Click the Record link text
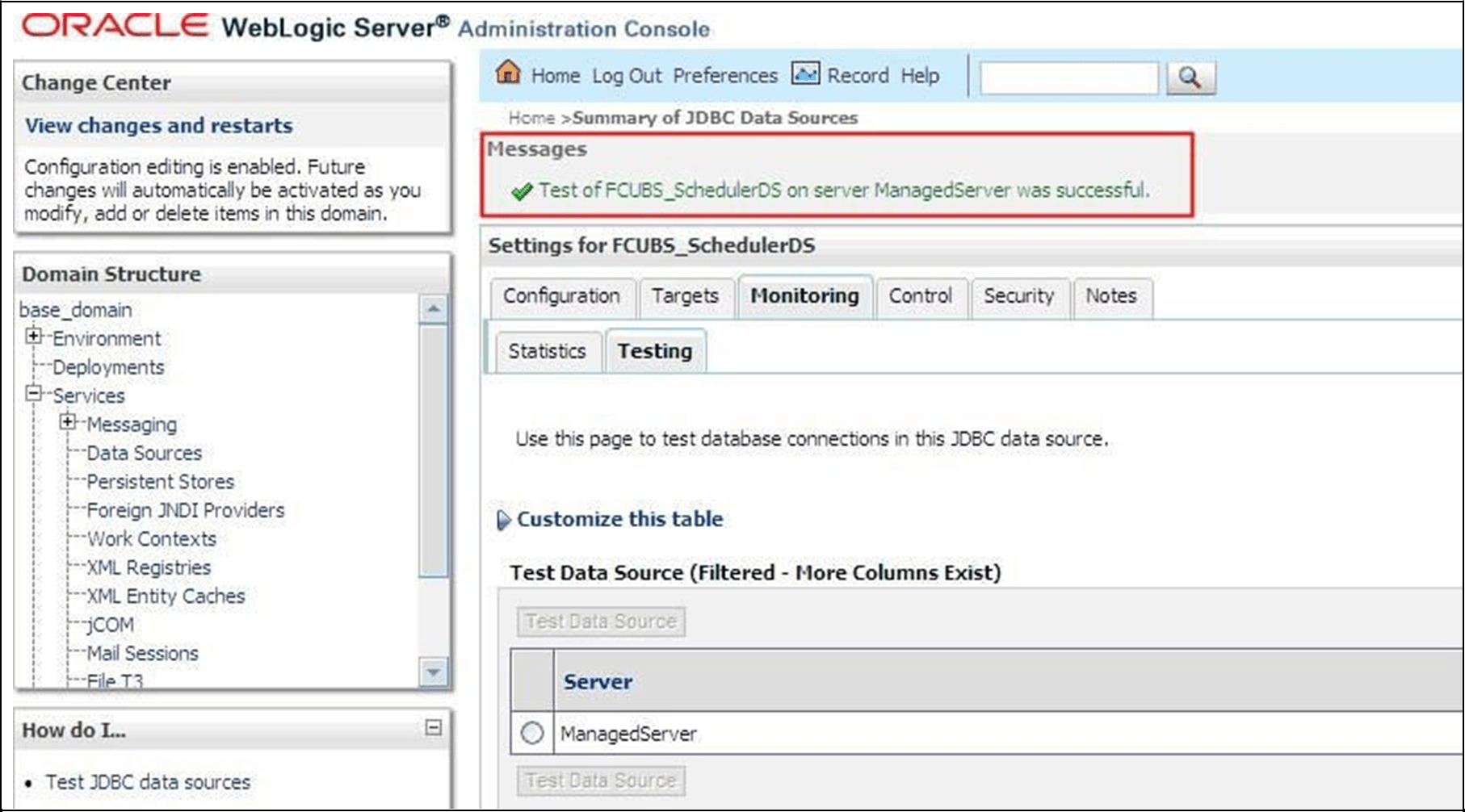This screenshot has width=1465, height=812. click(858, 76)
